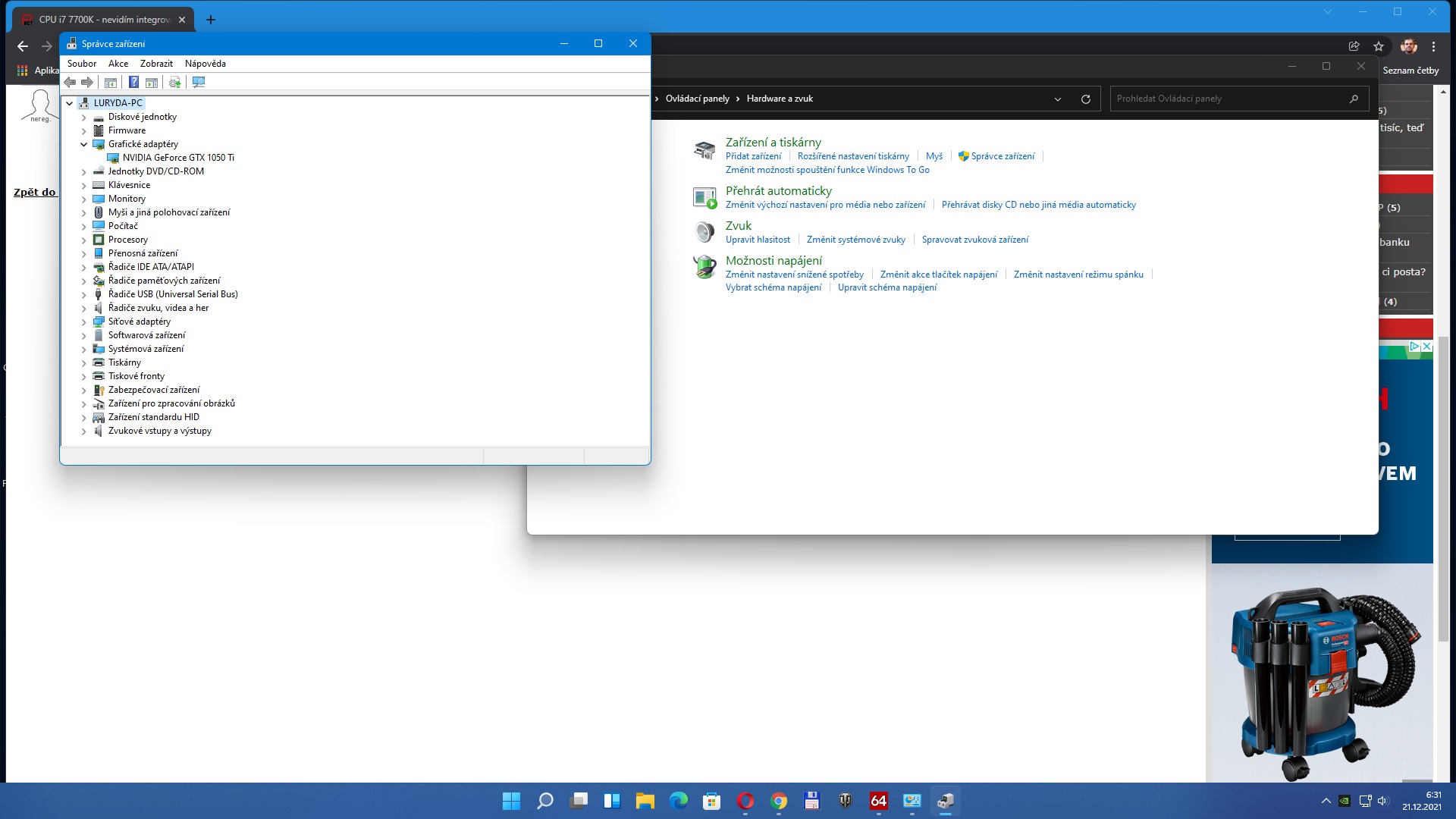
Task: Collapse the Grafické adaptéry category
Action: click(84, 144)
